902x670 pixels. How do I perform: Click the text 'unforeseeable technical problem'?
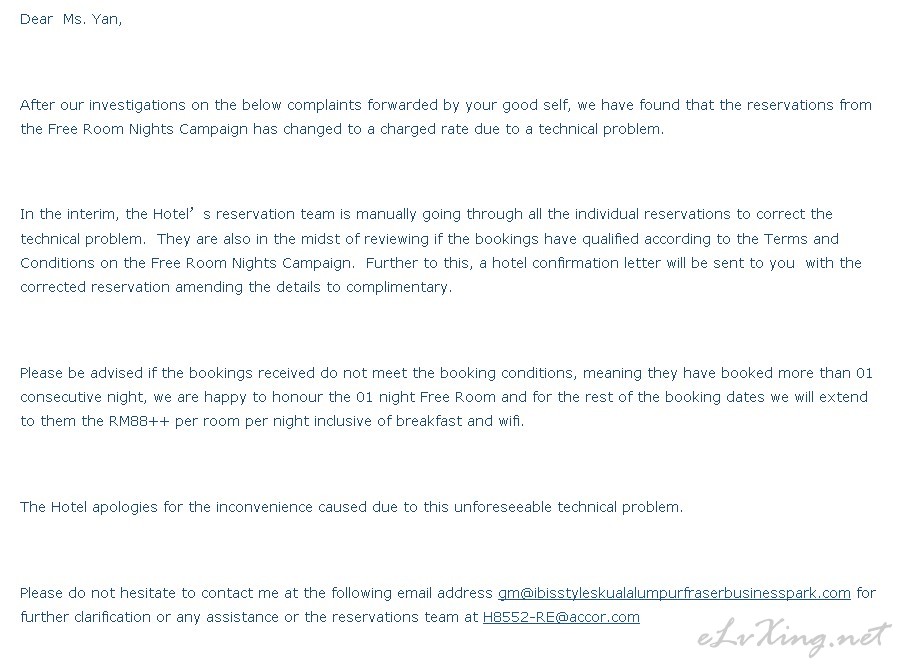[567, 507]
